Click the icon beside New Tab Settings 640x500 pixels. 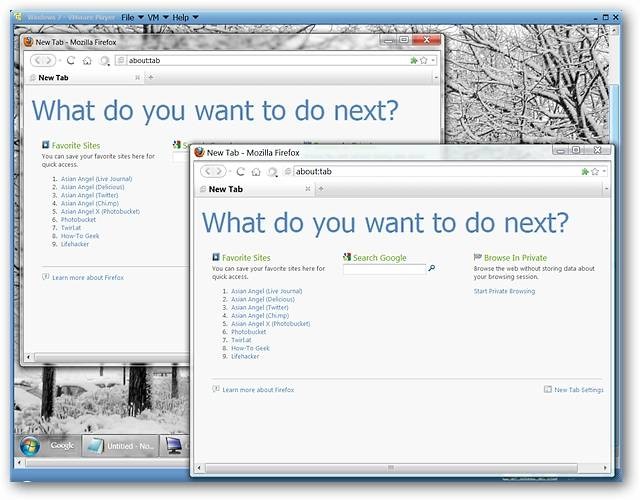(548, 389)
